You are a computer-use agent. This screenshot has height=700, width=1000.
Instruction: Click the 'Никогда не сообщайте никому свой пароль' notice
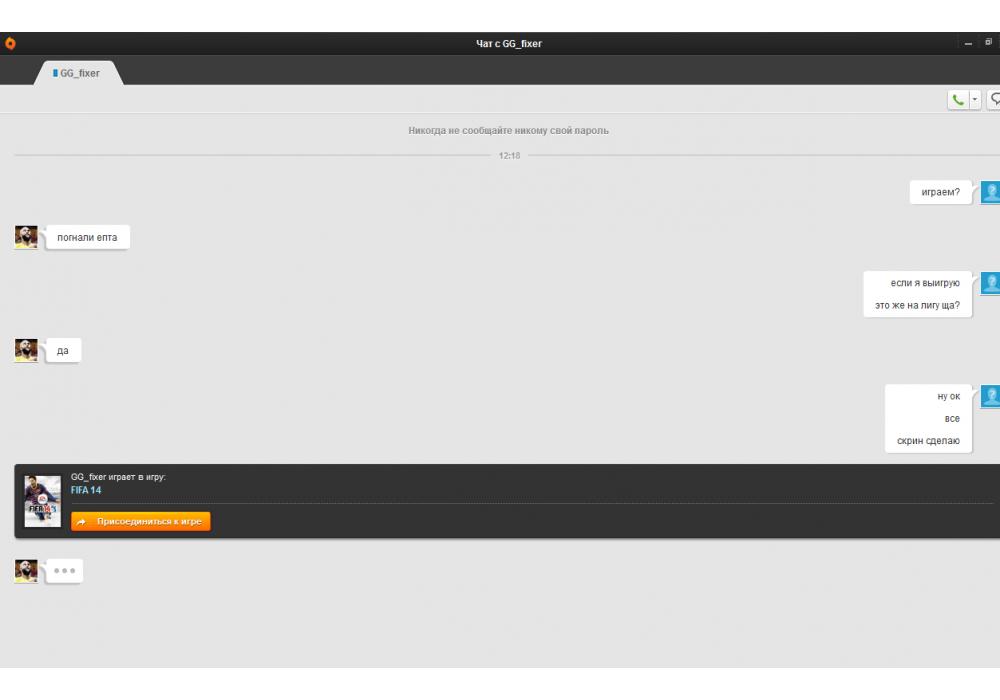pyautogui.click(x=508, y=131)
